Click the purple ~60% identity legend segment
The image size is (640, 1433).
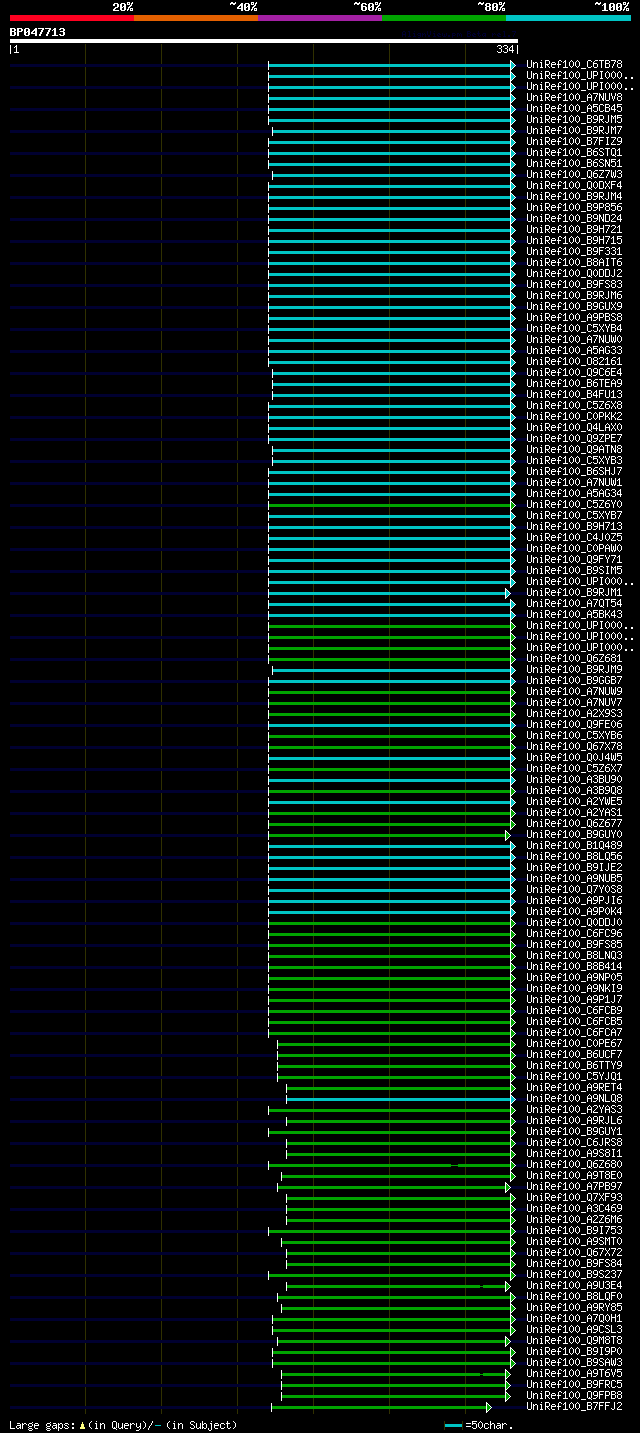pyautogui.click(x=319, y=18)
